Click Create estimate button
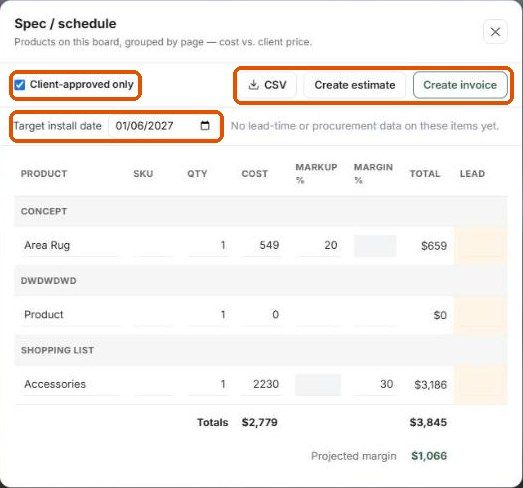The width and height of the screenshot is (523, 488). tap(355, 85)
